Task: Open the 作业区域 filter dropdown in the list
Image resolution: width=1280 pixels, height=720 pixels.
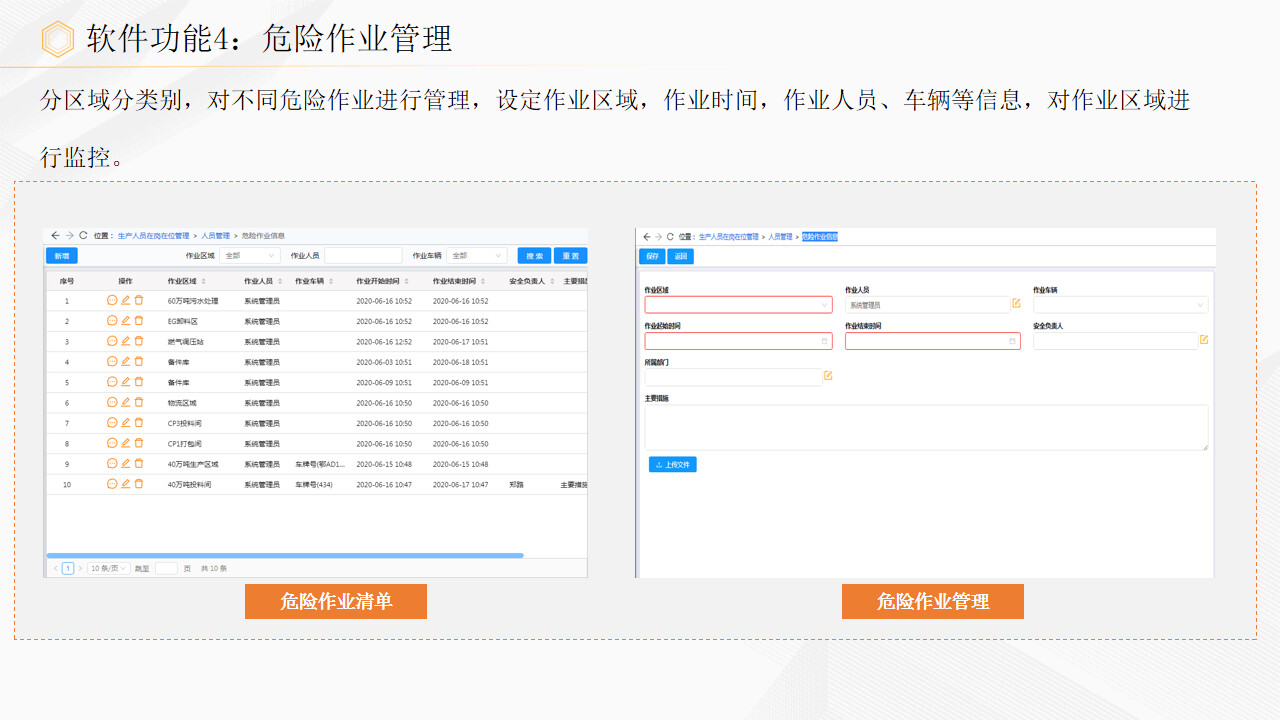Action: [x=250, y=256]
